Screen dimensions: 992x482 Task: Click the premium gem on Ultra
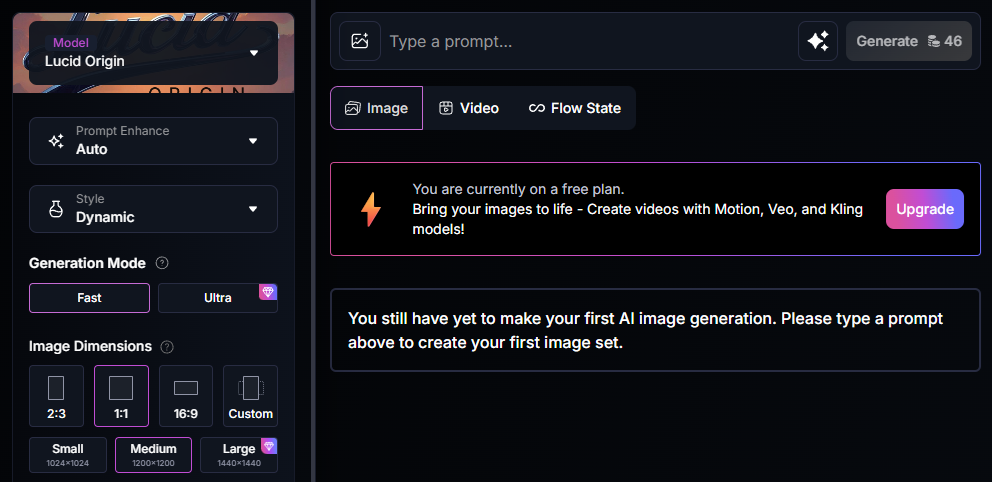coord(267,292)
